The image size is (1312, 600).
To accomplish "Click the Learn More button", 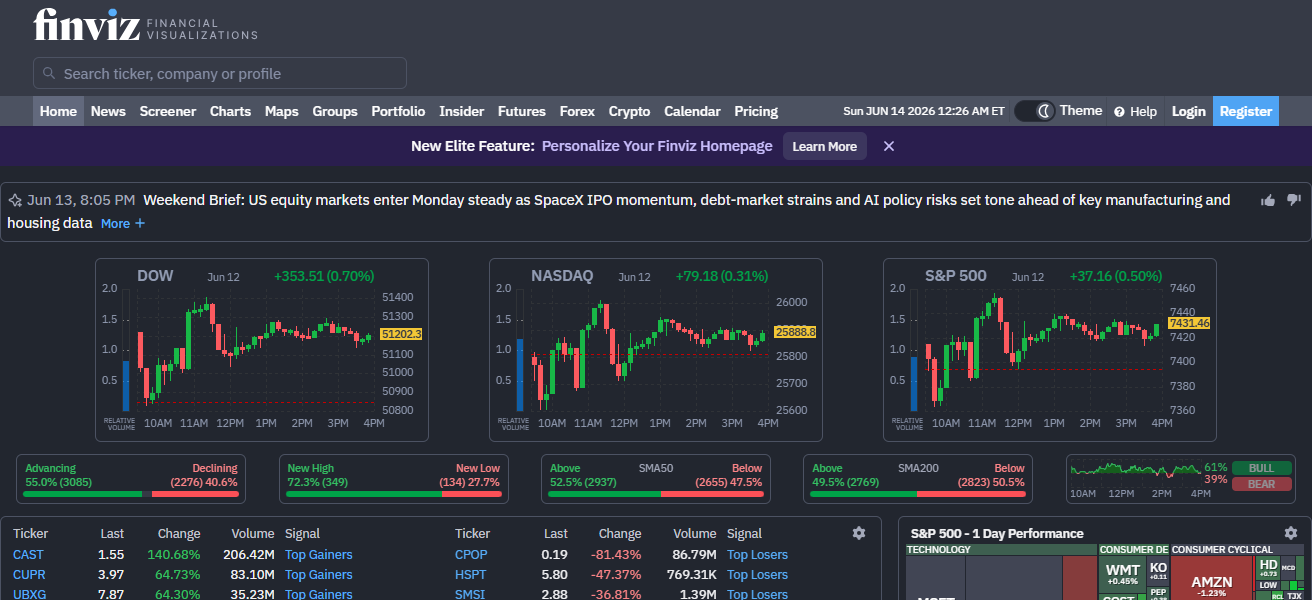I will [825, 146].
